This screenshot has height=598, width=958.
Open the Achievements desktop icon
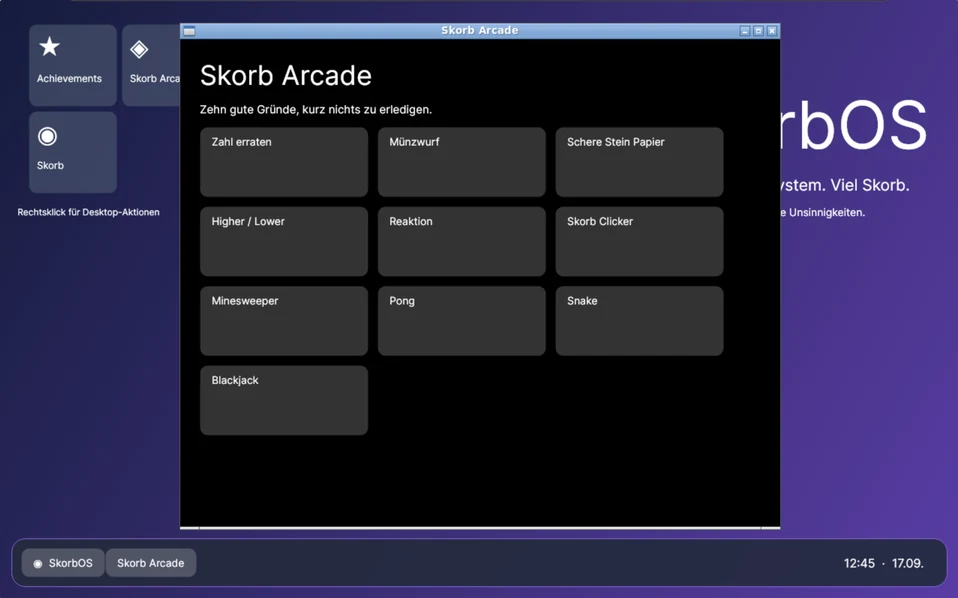73,65
